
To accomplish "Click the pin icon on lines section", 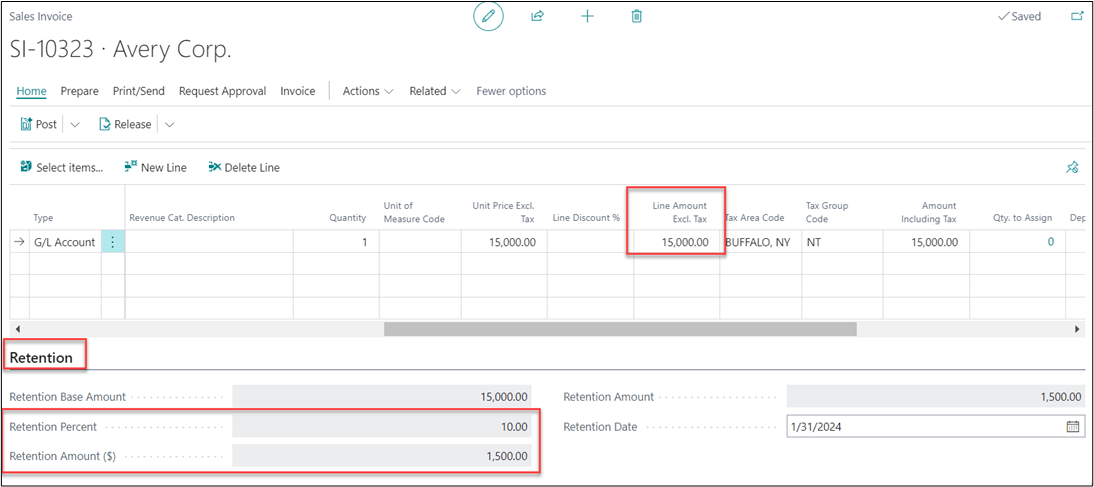I will 1072,168.
